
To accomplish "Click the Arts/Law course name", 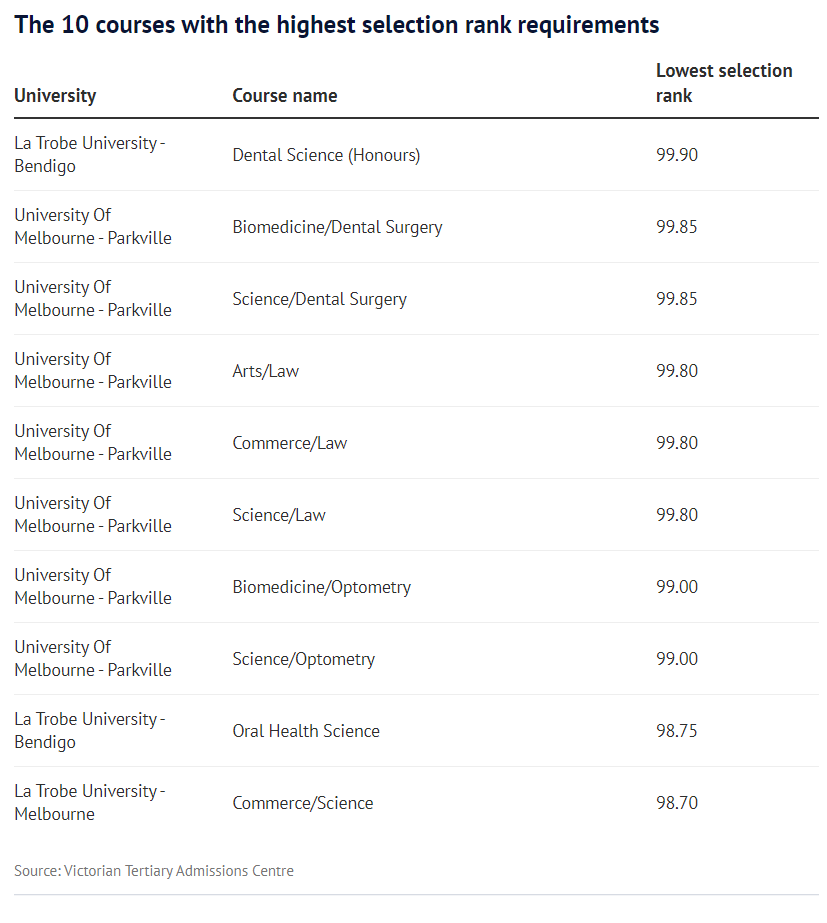I will pos(265,371).
